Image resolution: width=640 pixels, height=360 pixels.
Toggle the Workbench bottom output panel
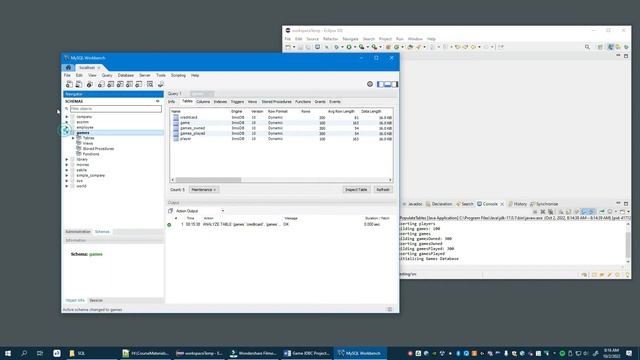[387, 84]
